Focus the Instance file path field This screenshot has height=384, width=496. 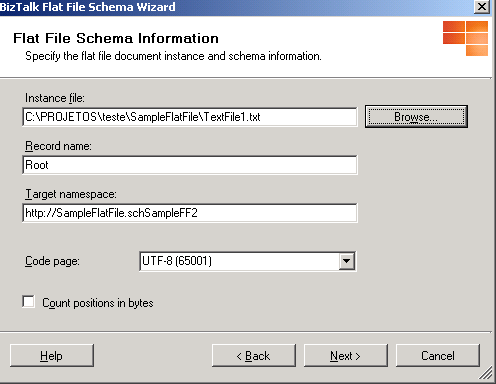190,117
